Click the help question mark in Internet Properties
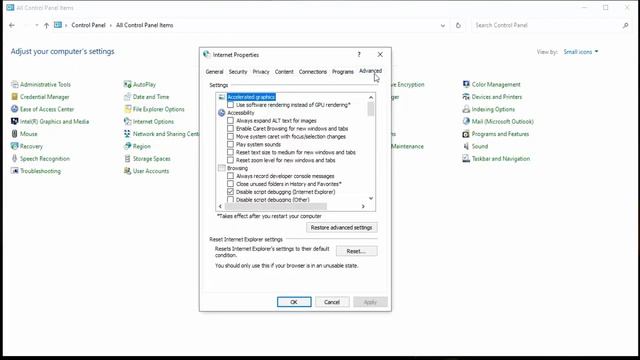The width and height of the screenshot is (640, 360). 359,54
